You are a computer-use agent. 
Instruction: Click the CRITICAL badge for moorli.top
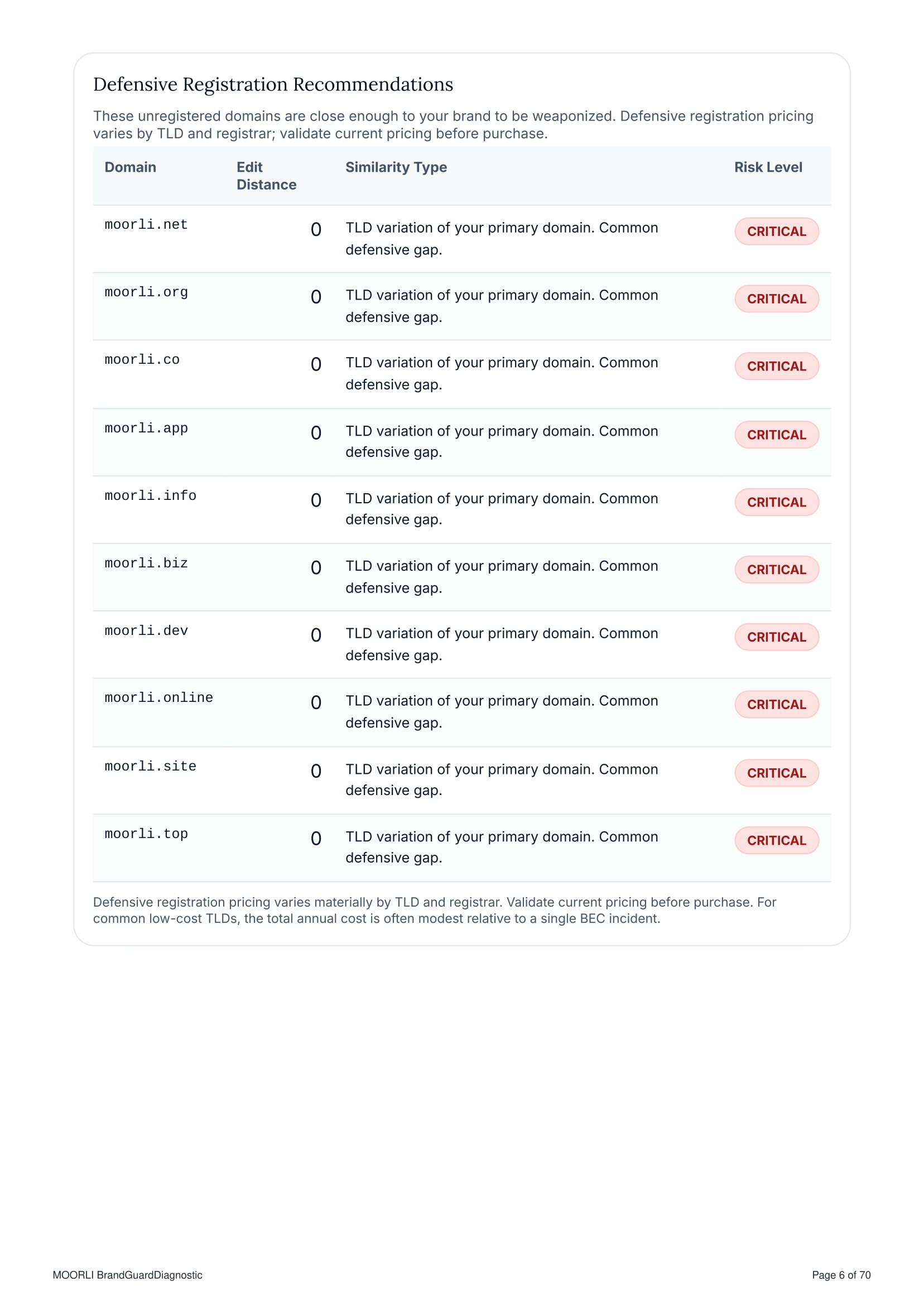coord(777,840)
